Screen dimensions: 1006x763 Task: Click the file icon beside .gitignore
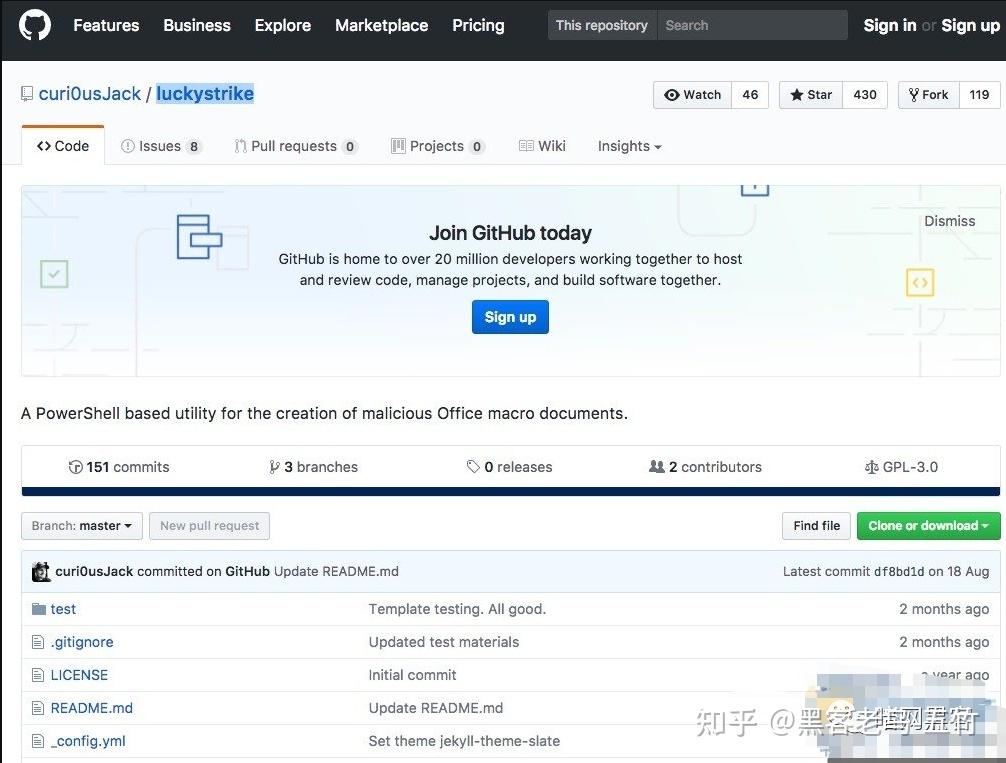click(38, 642)
